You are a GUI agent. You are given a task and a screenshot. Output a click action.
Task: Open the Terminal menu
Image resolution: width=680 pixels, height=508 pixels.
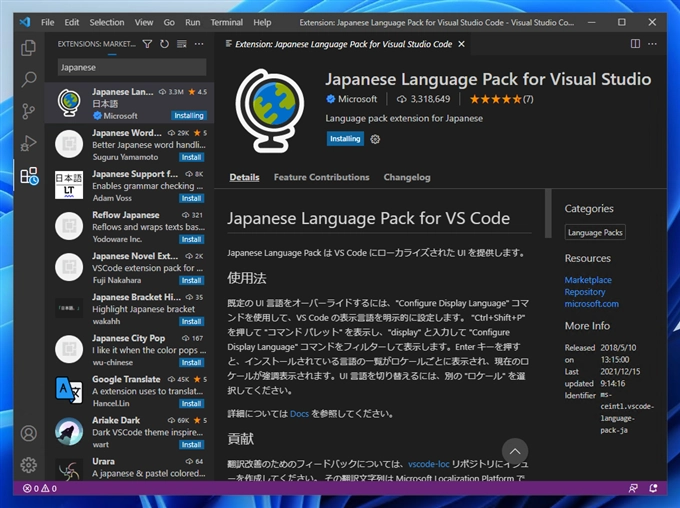coord(227,22)
